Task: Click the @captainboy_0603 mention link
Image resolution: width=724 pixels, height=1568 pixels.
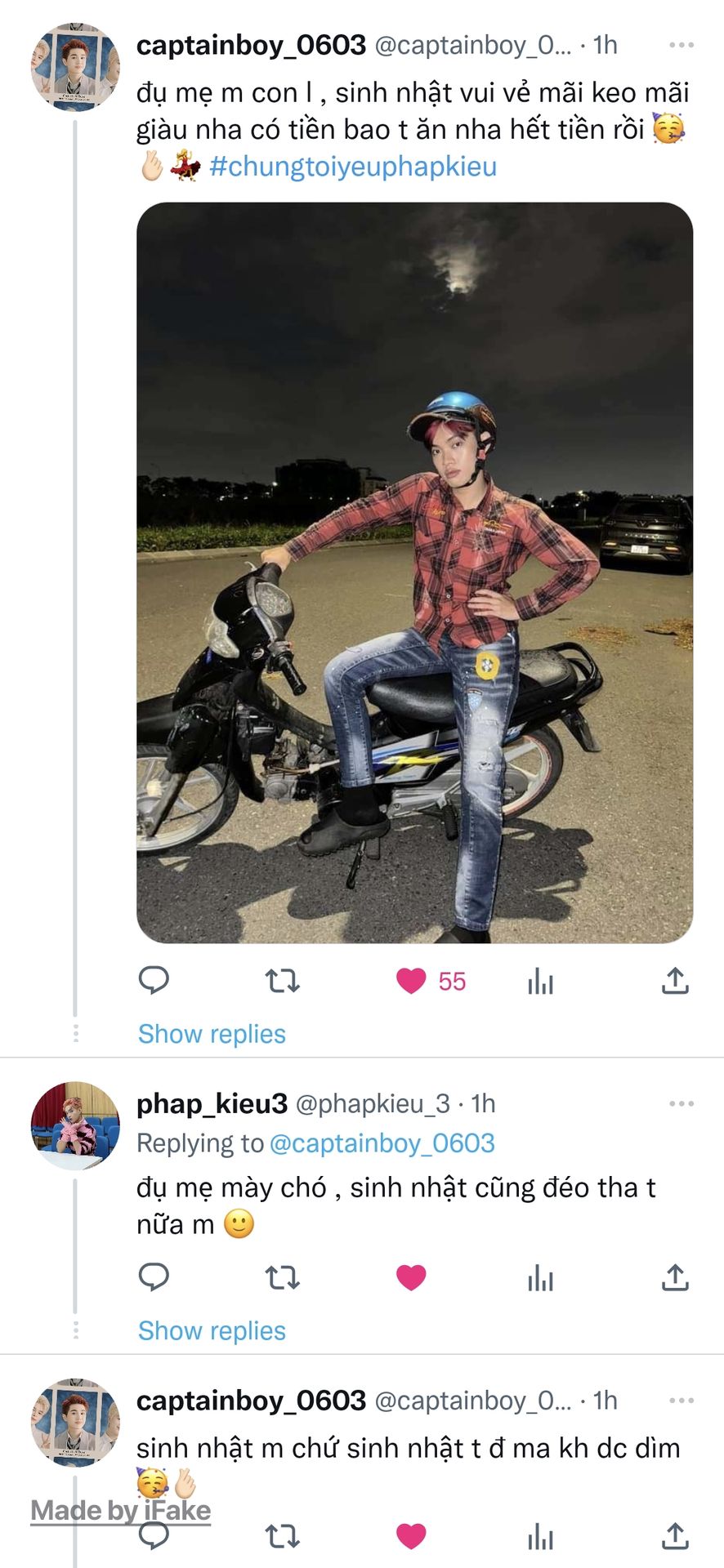Action: coord(382,1143)
